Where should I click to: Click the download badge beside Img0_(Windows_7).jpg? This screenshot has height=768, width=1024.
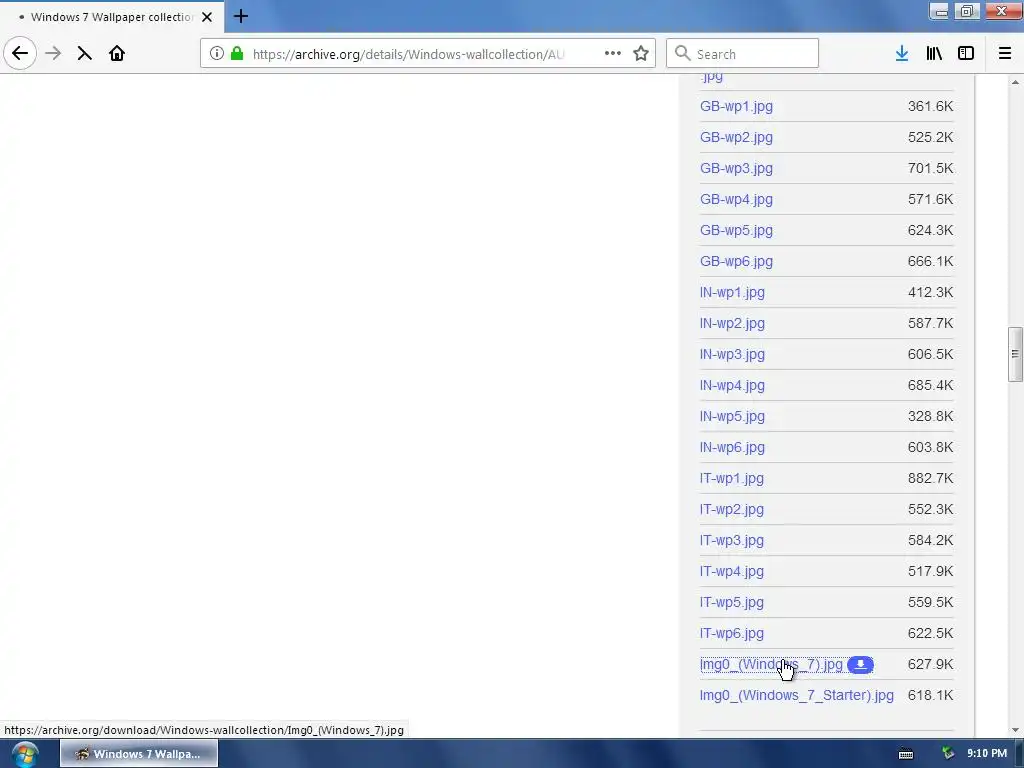(x=860, y=664)
